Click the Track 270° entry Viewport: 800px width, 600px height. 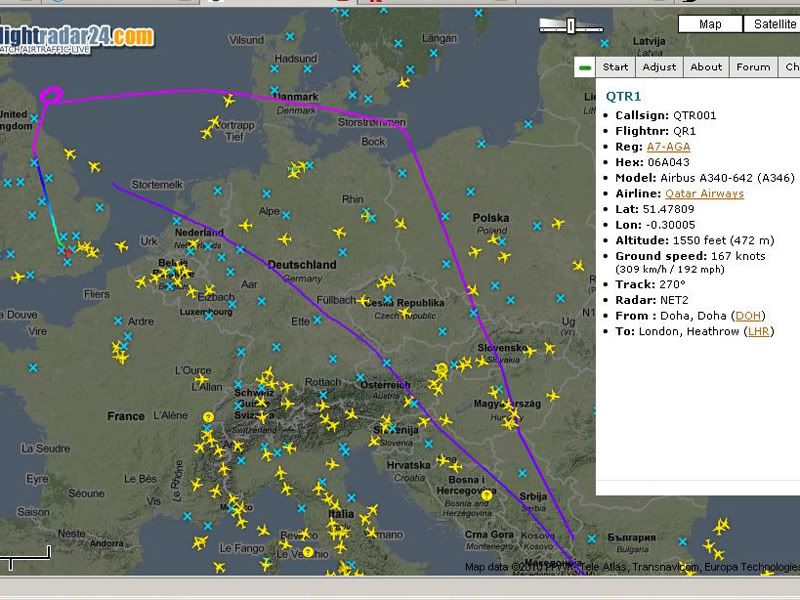(x=651, y=284)
